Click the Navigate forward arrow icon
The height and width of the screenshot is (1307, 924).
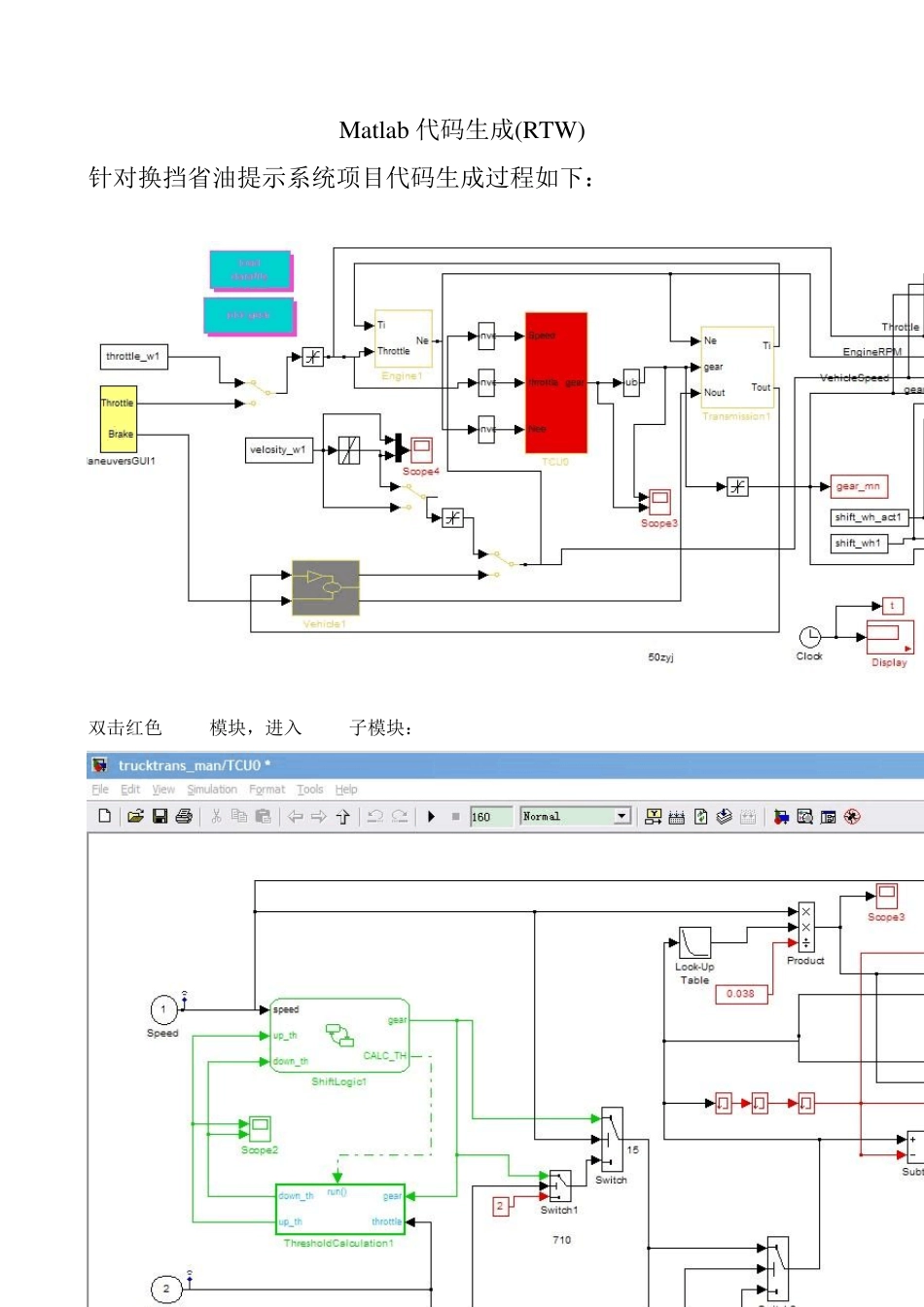(x=319, y=817)
